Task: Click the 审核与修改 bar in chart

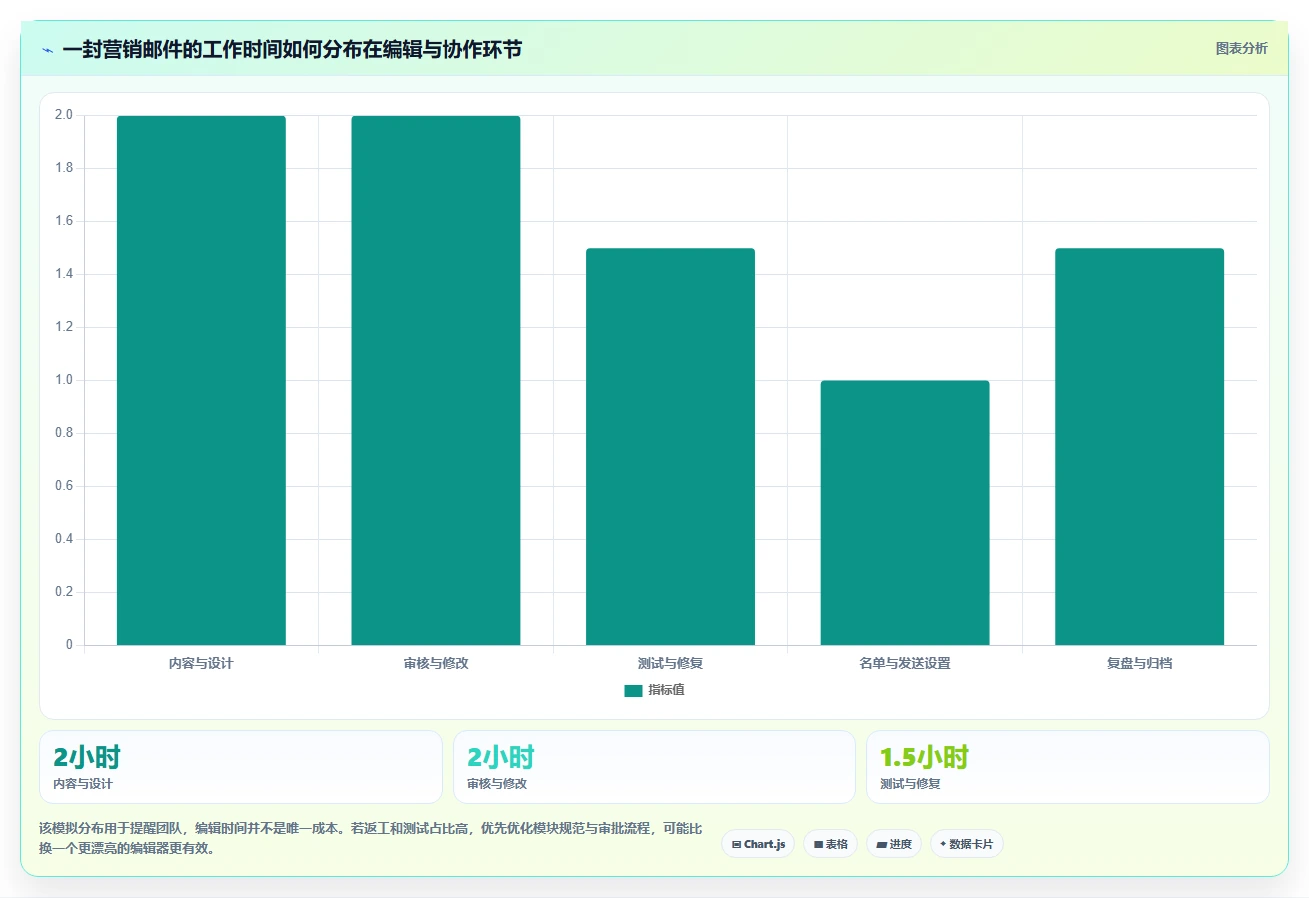Action: [436, 380]
